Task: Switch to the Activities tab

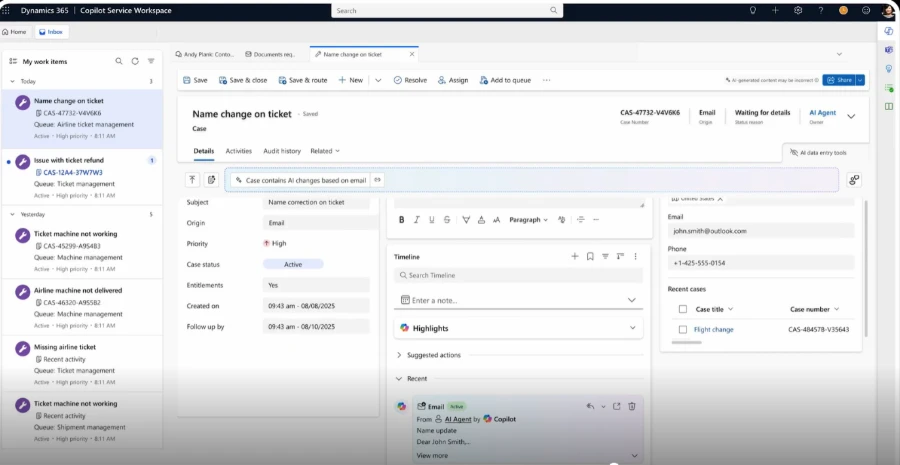Action: 238,151
